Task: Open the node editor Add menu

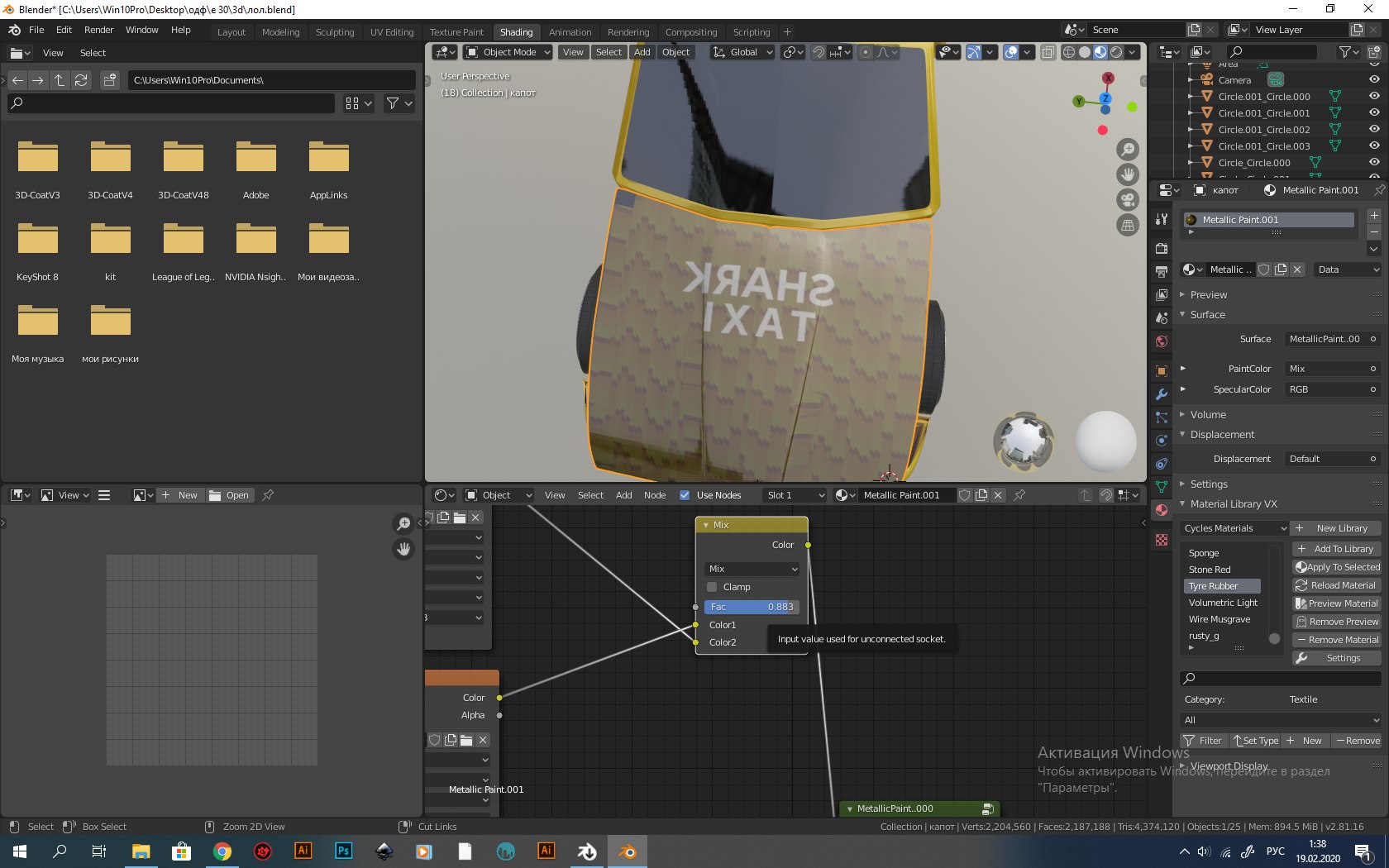Action: click(623, 495)
